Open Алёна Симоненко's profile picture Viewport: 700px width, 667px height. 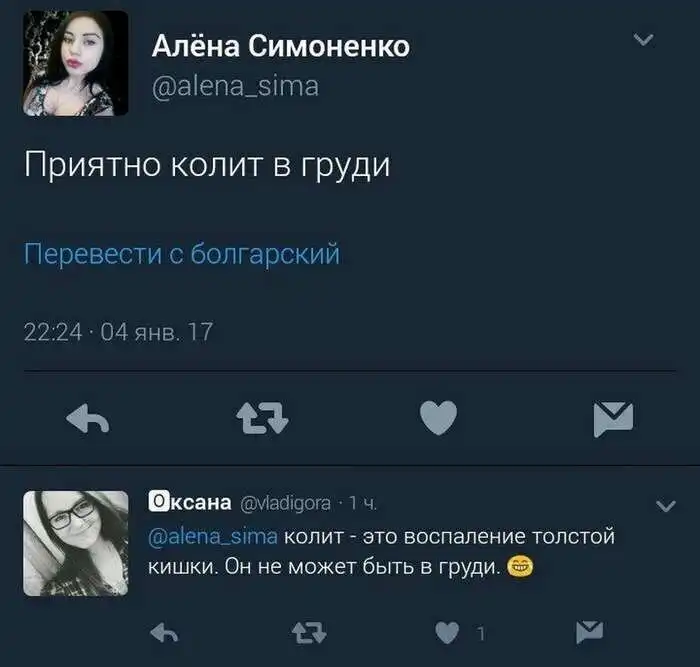point(75,63)
